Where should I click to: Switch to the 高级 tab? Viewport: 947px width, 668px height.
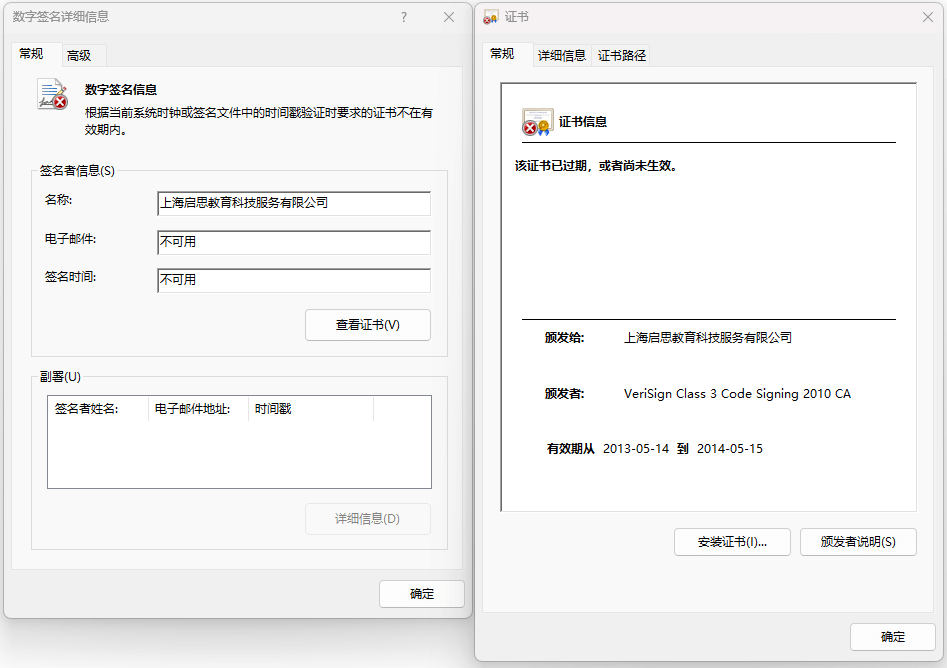(x=79, y=56)
